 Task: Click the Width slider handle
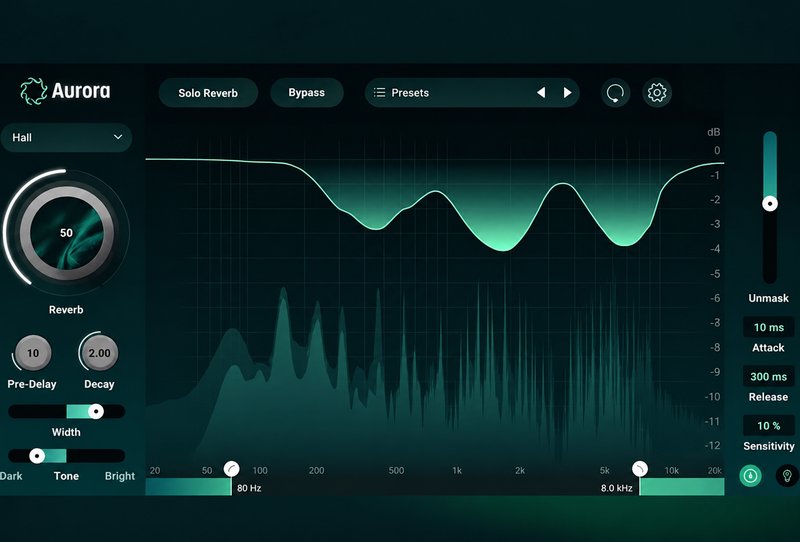(x=95, y=411)
